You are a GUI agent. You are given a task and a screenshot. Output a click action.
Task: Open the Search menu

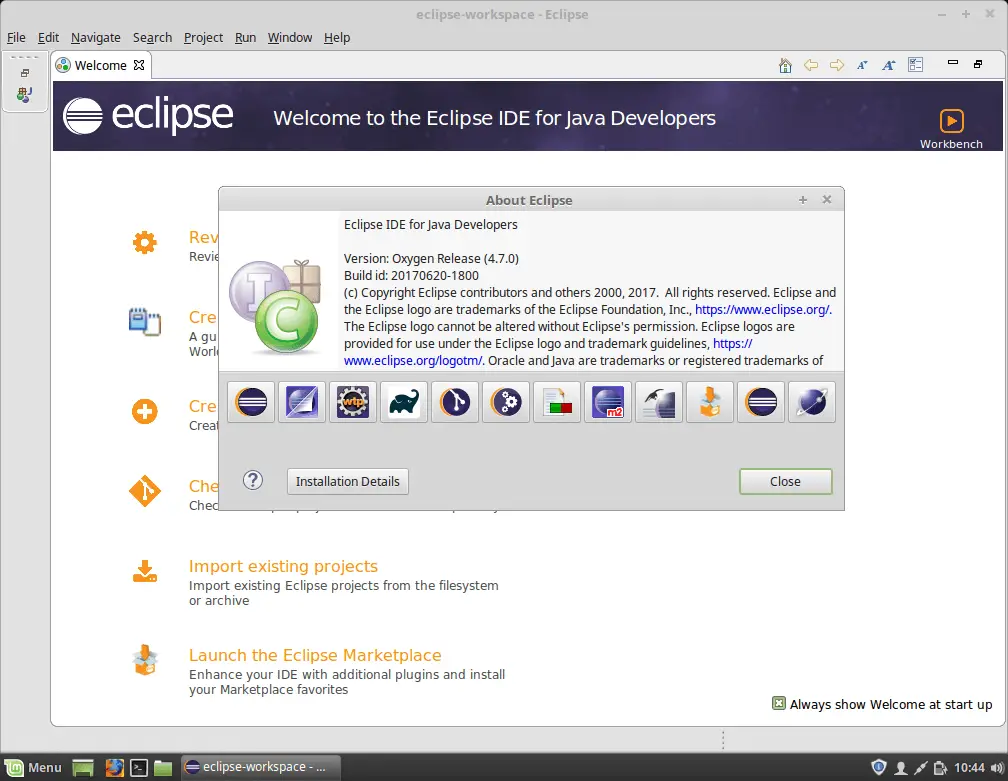(x=152, y=37)
